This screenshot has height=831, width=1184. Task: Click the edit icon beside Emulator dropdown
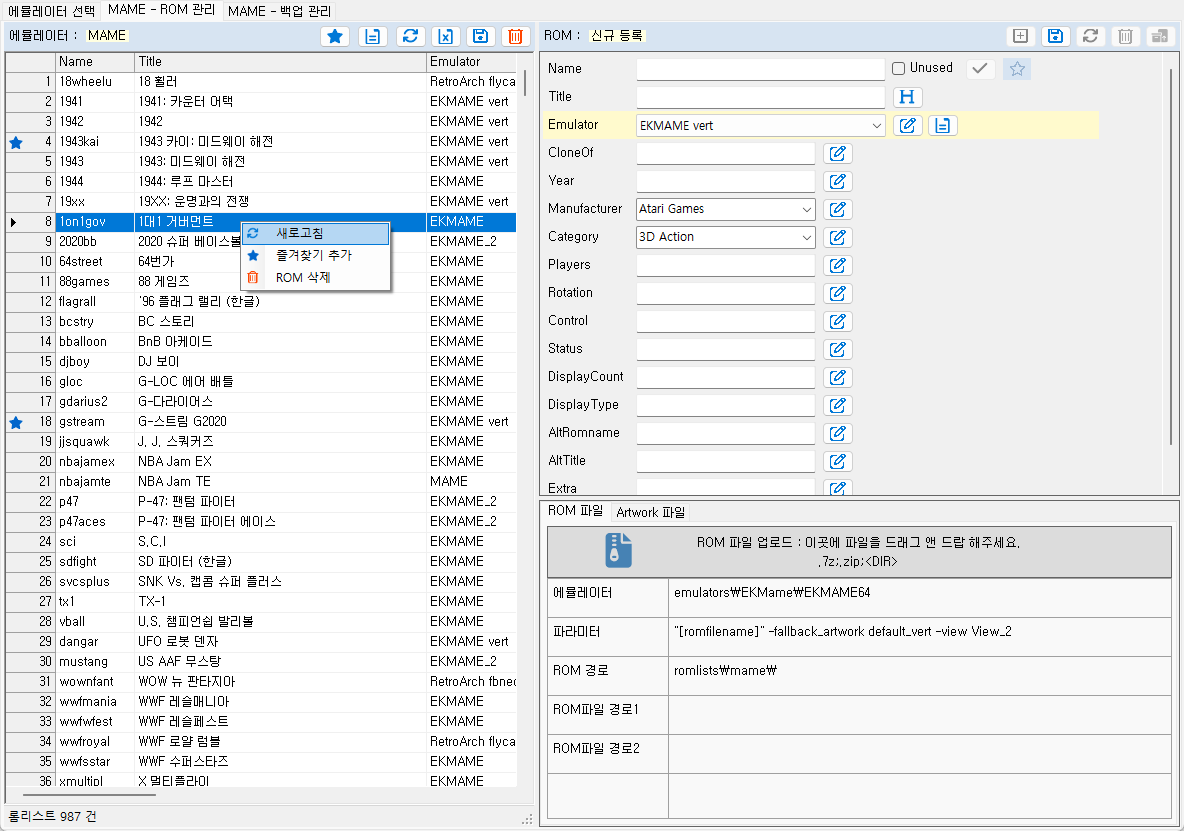point(908,125)
